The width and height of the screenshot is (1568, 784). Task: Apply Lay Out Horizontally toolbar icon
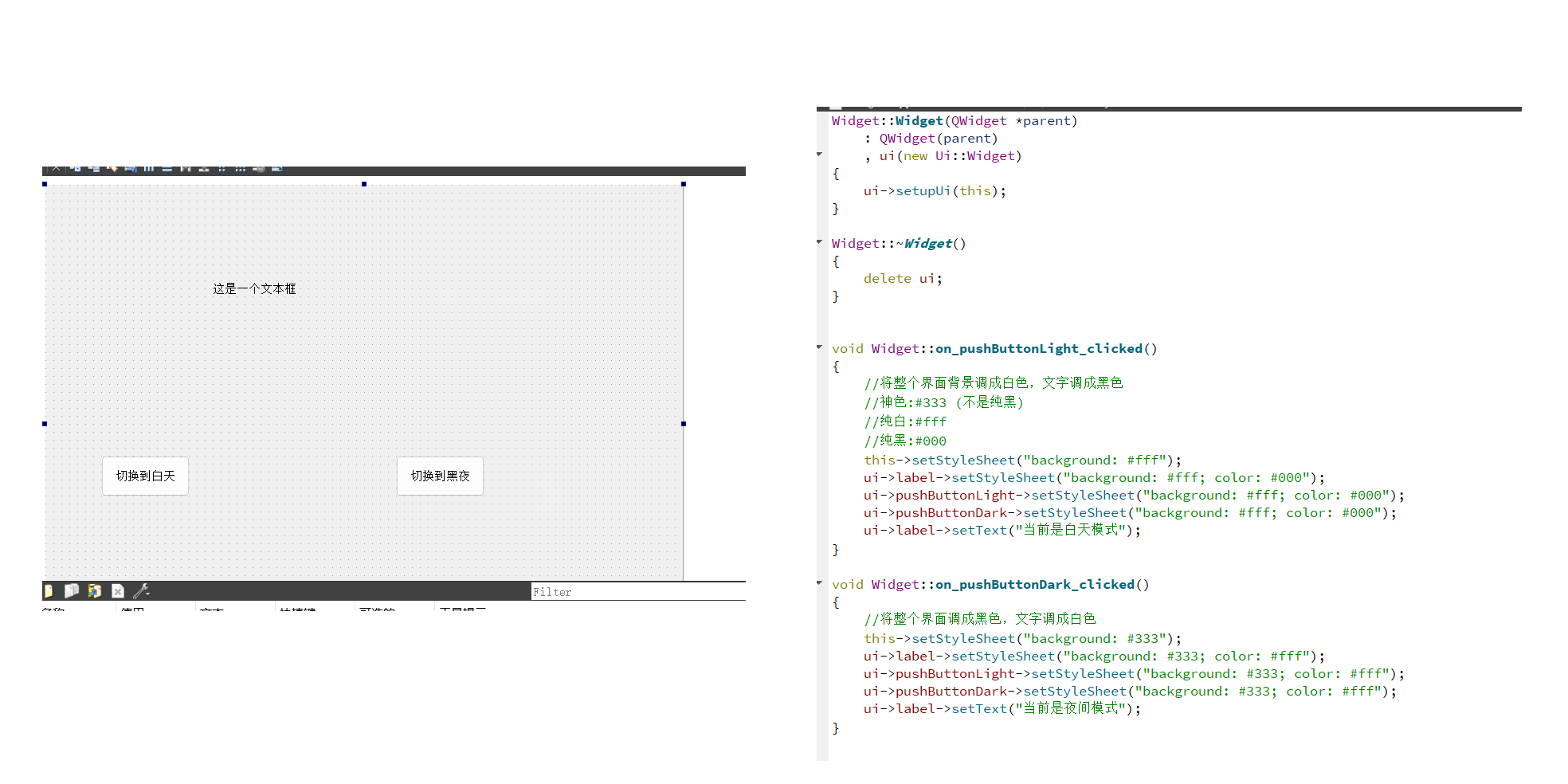[149, 169]
